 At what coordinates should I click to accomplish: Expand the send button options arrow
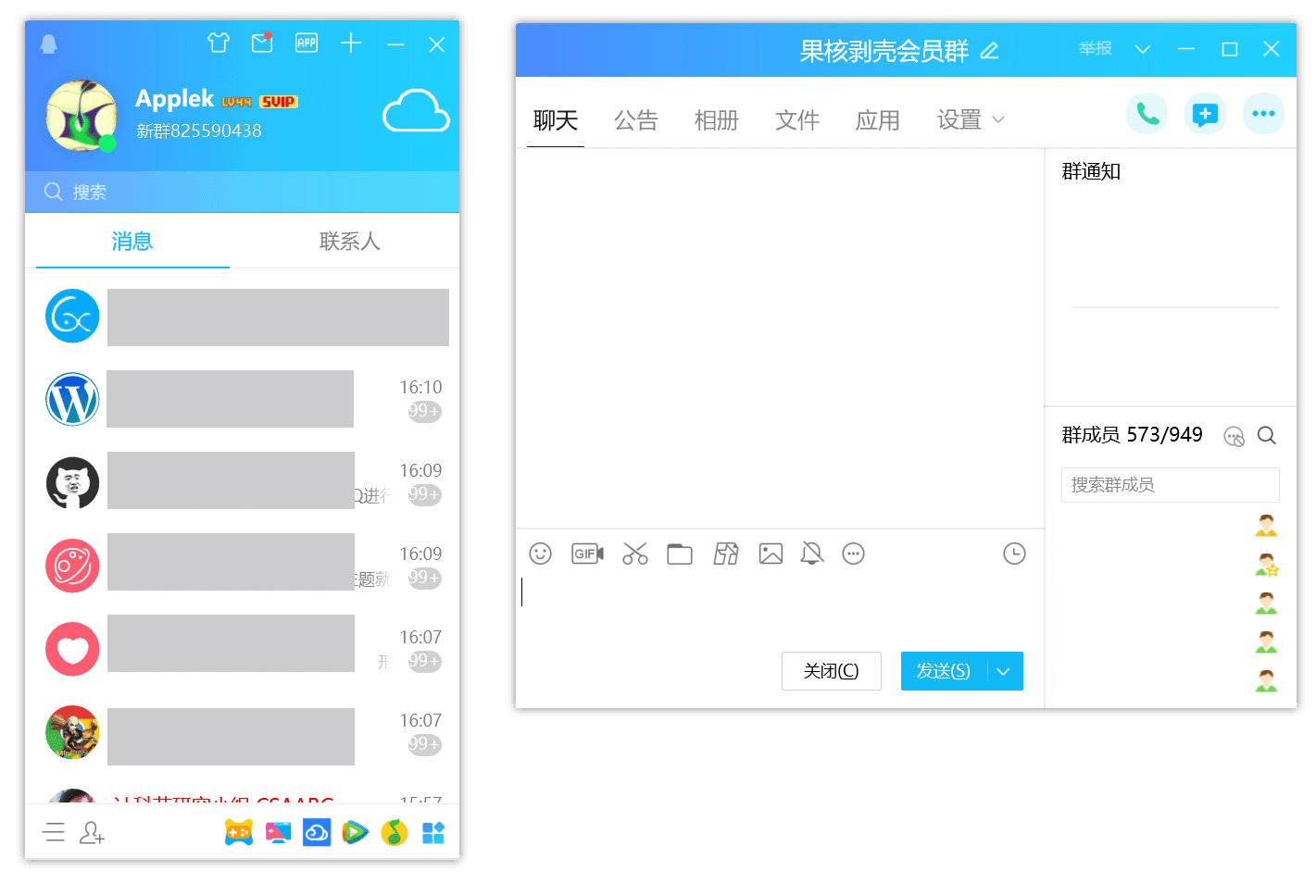pos(1004,671)
